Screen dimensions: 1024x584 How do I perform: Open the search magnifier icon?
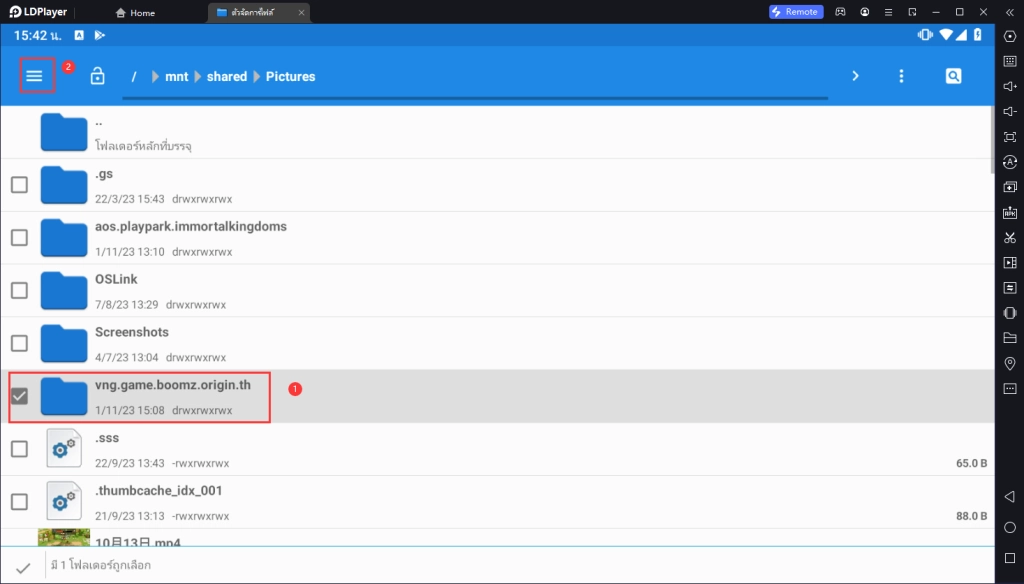[953, 76]
